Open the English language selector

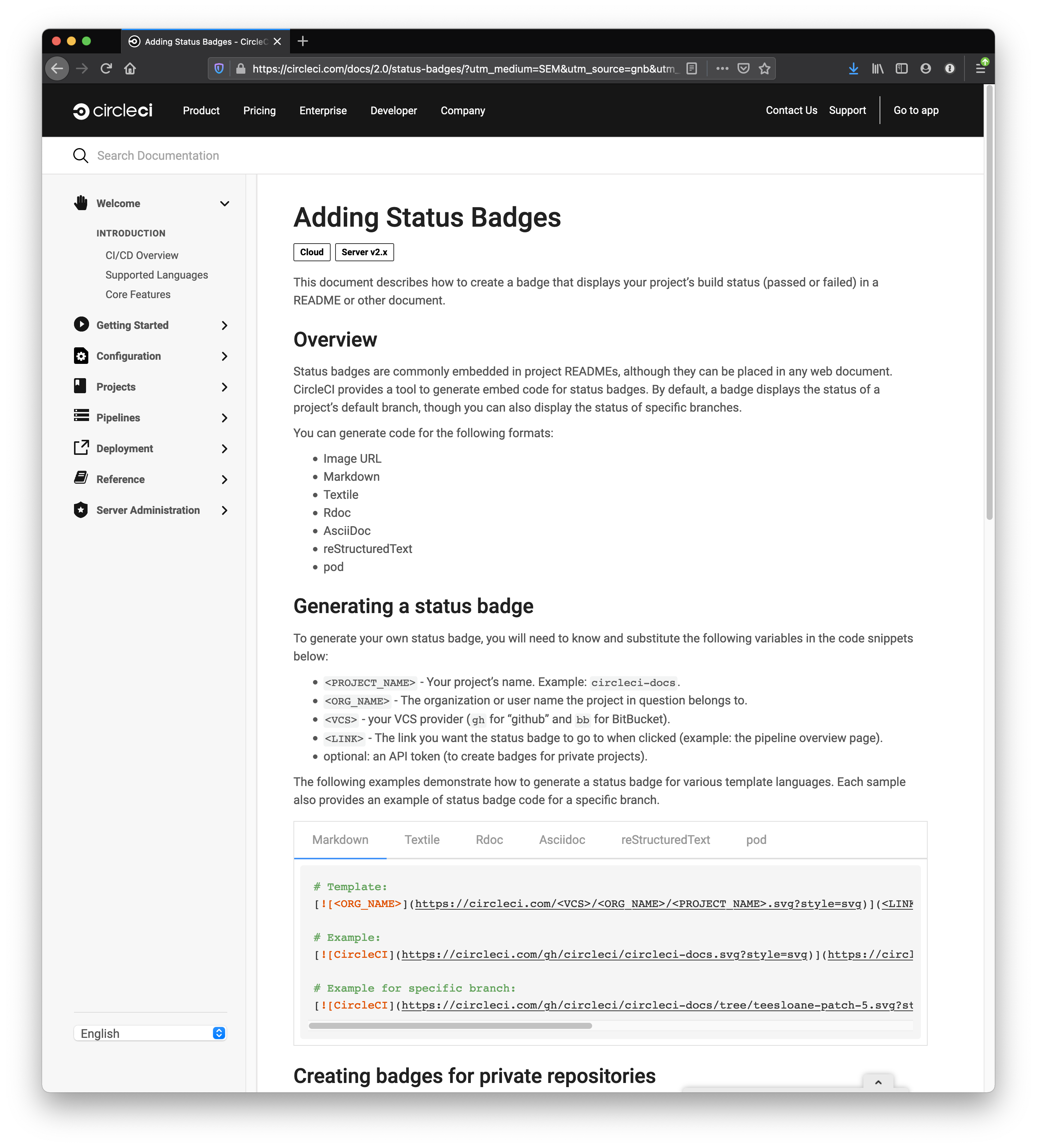(150, 1033)
